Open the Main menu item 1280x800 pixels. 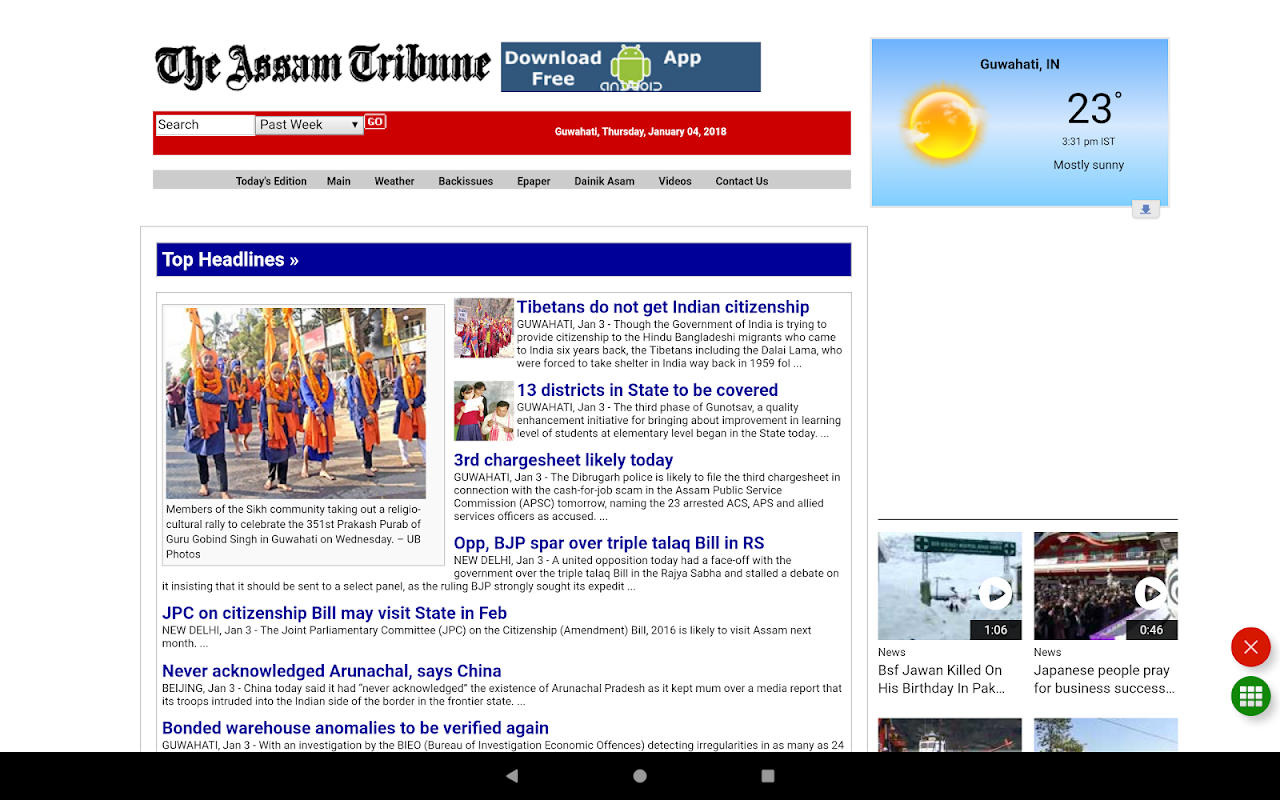pos(339,181)
